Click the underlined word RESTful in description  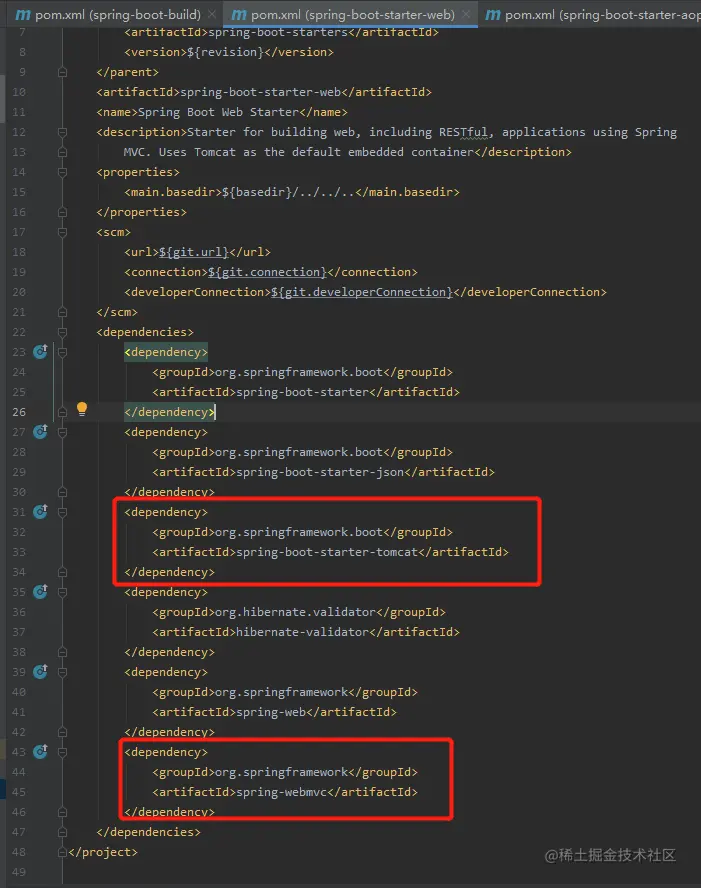(463, 132)
